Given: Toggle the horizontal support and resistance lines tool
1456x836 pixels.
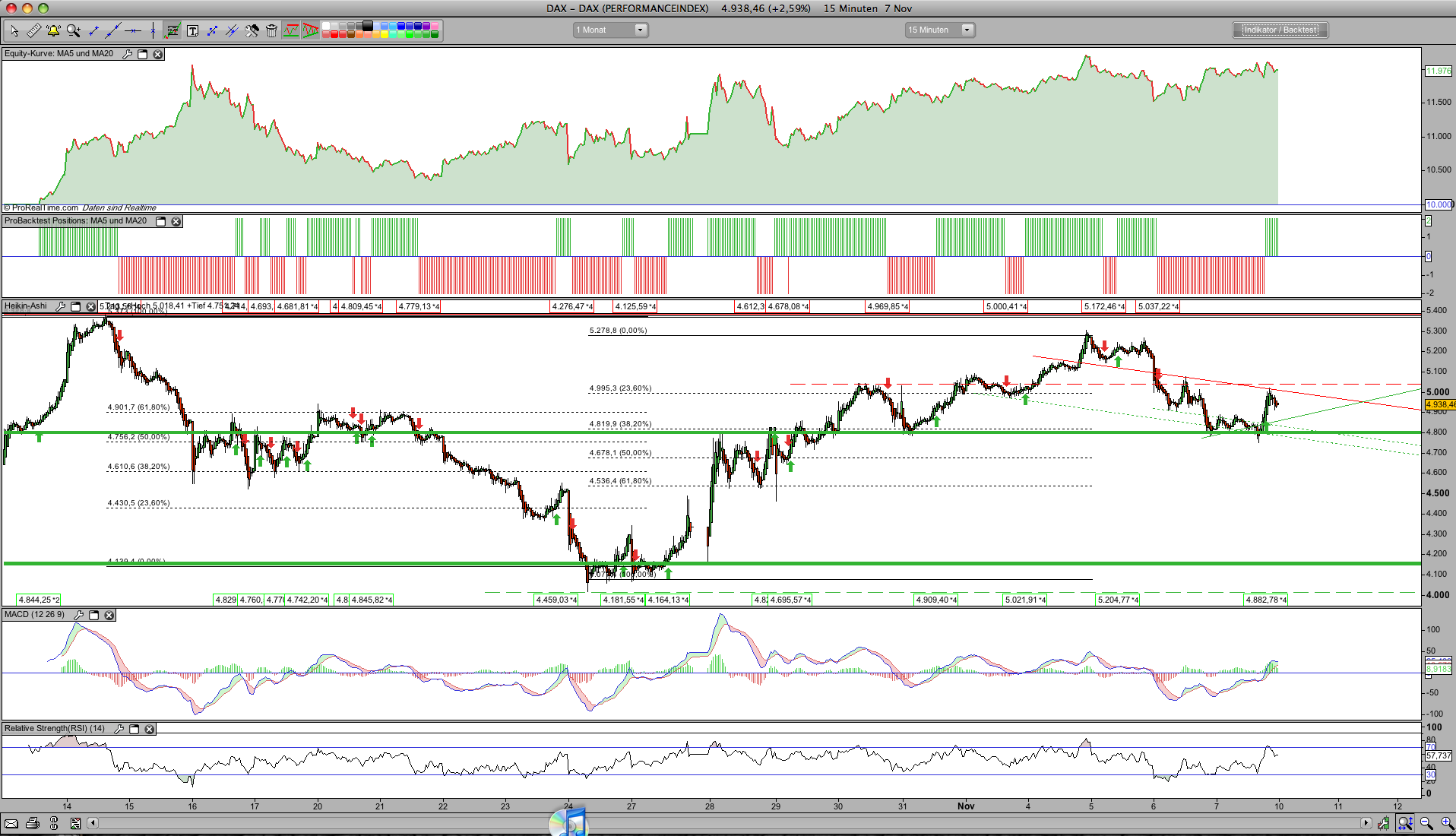Looking at the screenshot, I should pos(291,30).
